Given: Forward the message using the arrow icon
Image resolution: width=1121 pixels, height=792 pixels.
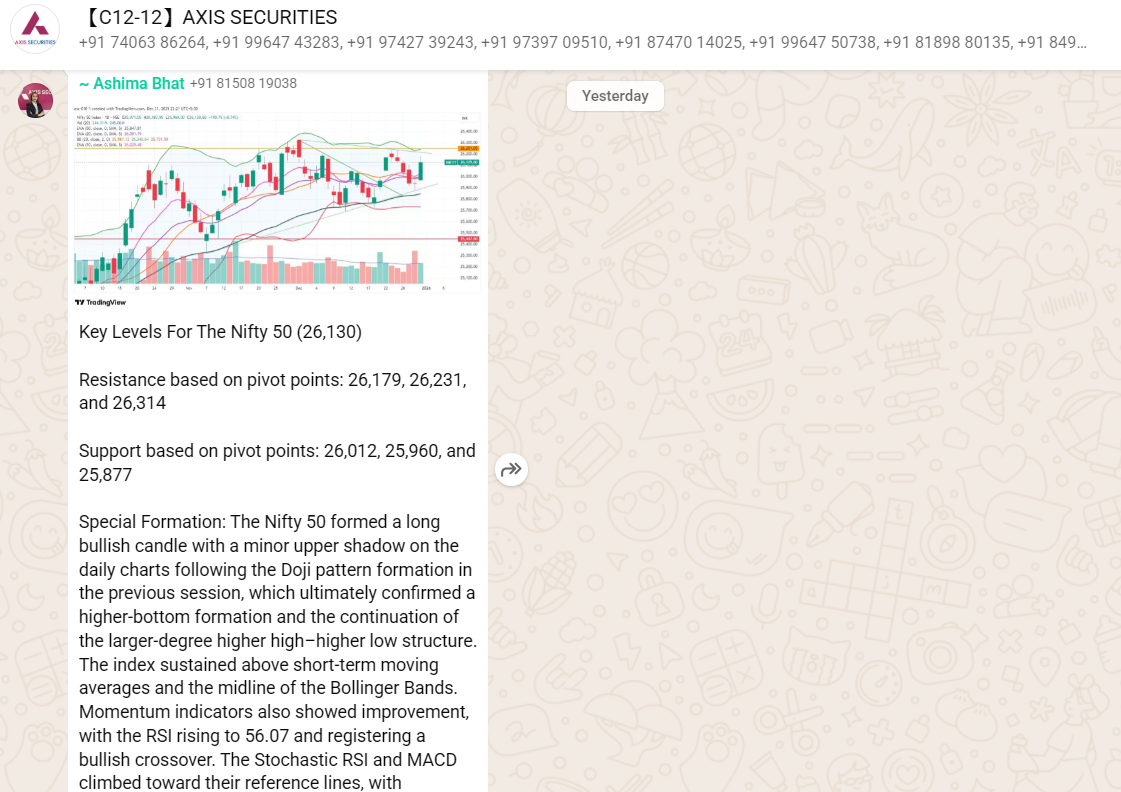Looking at the screenshot, I should (x=511, y=469).
